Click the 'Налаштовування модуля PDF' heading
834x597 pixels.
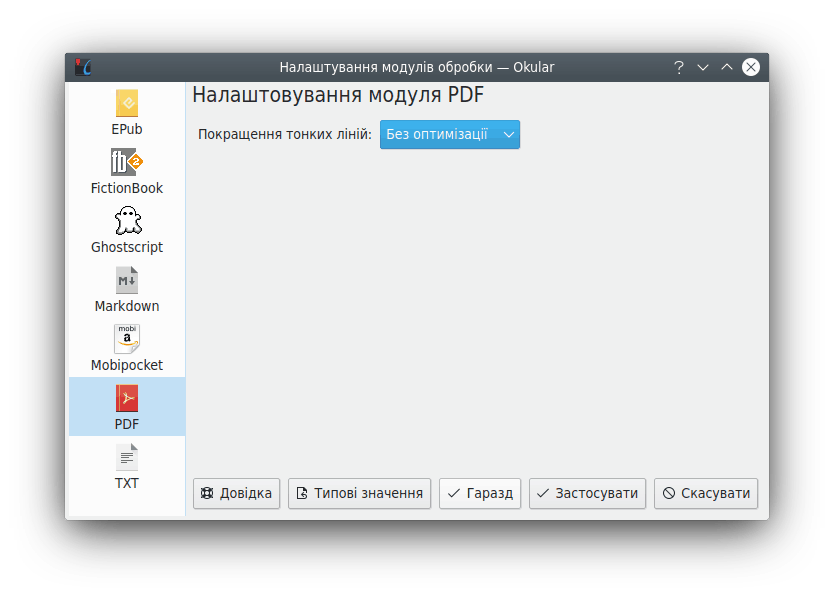[x=338, y=96]
